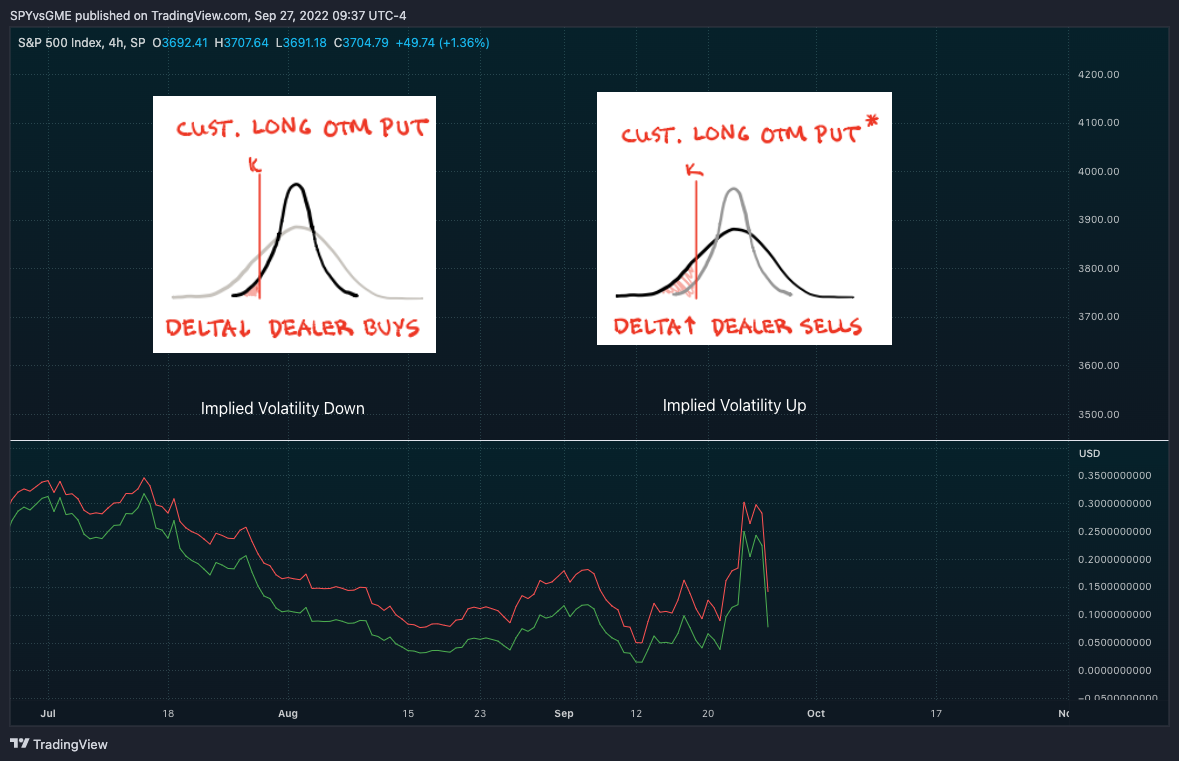Click the TradingView logo icon
Viewport: 1179px width, 761px height.
[x=20, y=744]
